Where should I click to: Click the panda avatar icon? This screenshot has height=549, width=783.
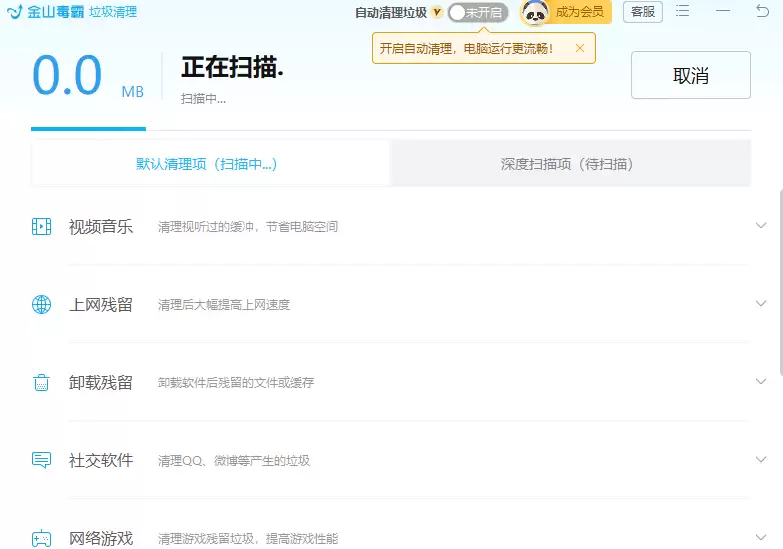click(534, 12)
